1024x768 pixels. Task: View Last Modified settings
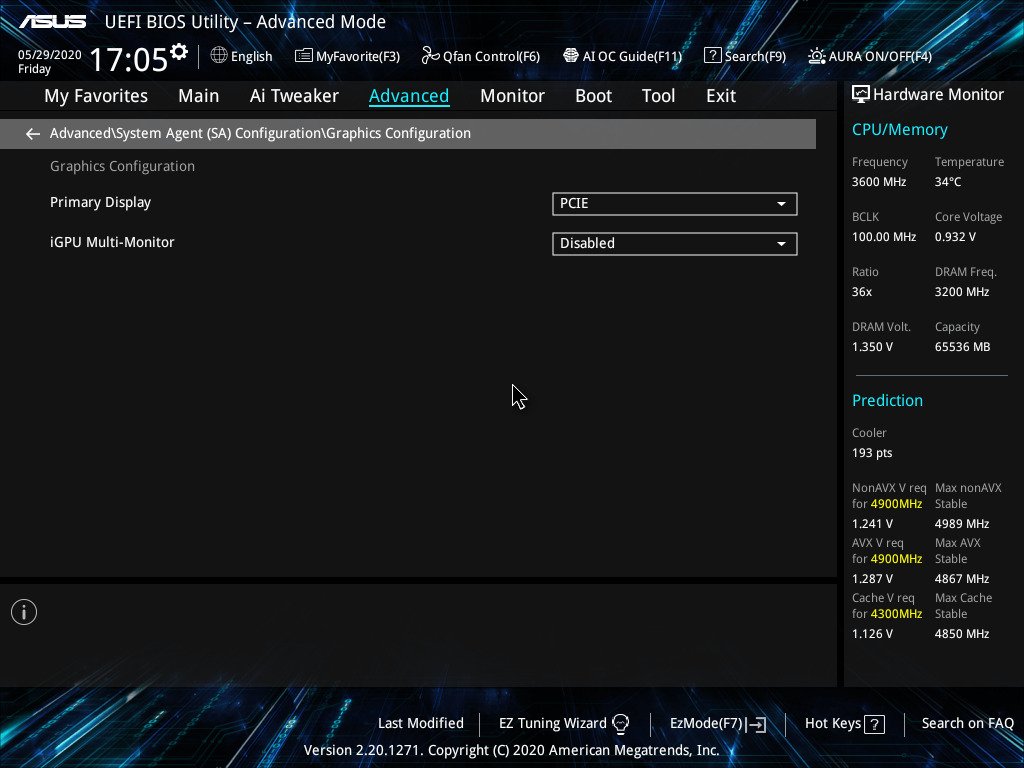click(421, 724)
